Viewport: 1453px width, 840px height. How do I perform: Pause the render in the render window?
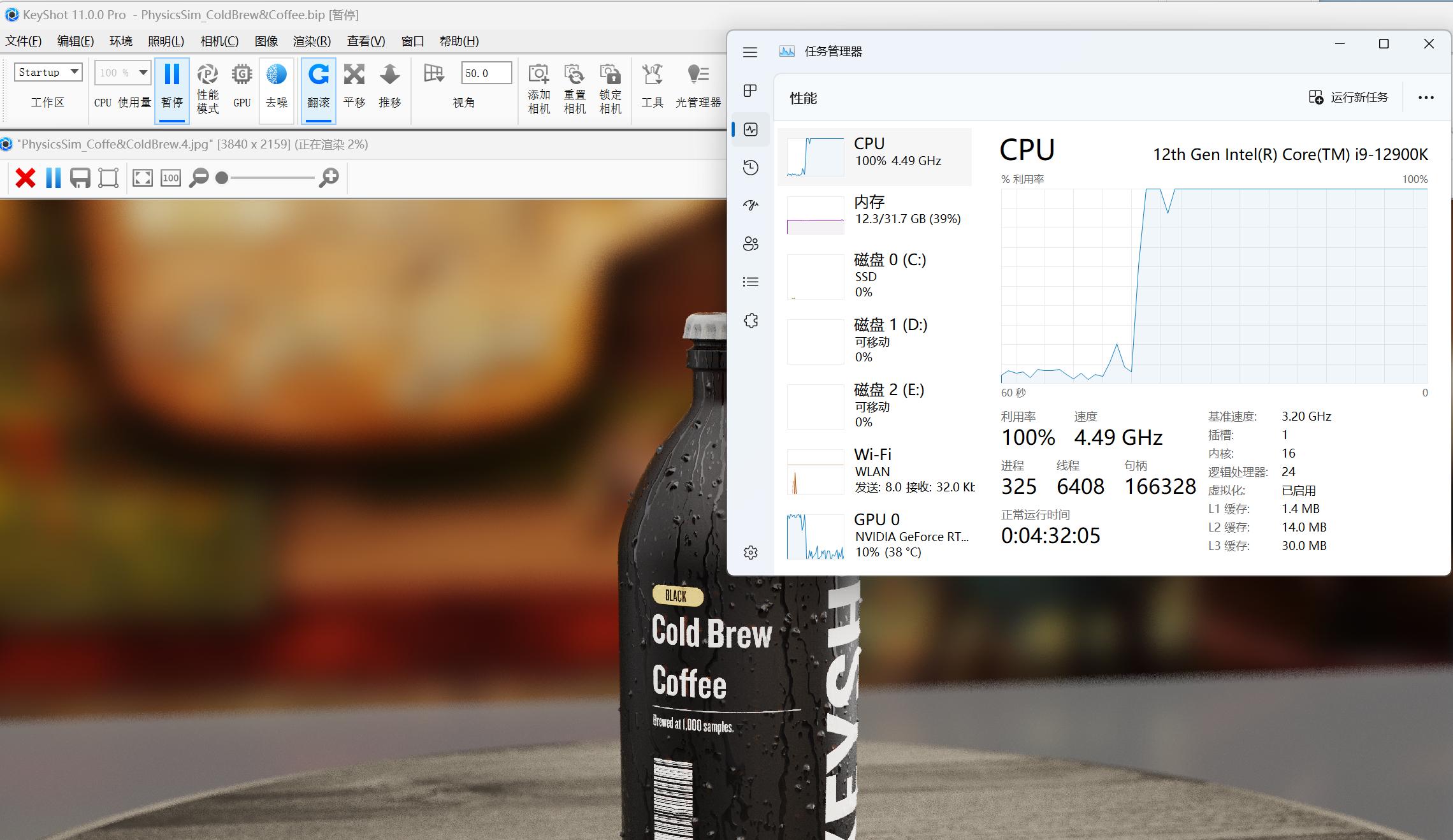pos(53,178)
